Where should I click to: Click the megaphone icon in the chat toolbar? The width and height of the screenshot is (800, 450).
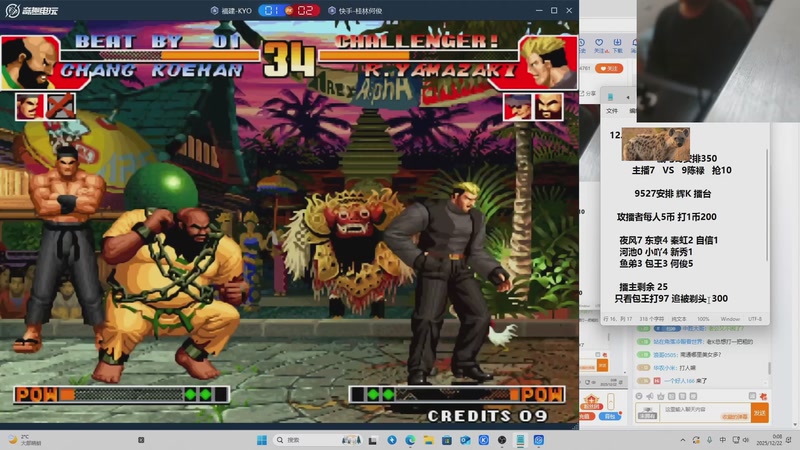click(649, 396)
